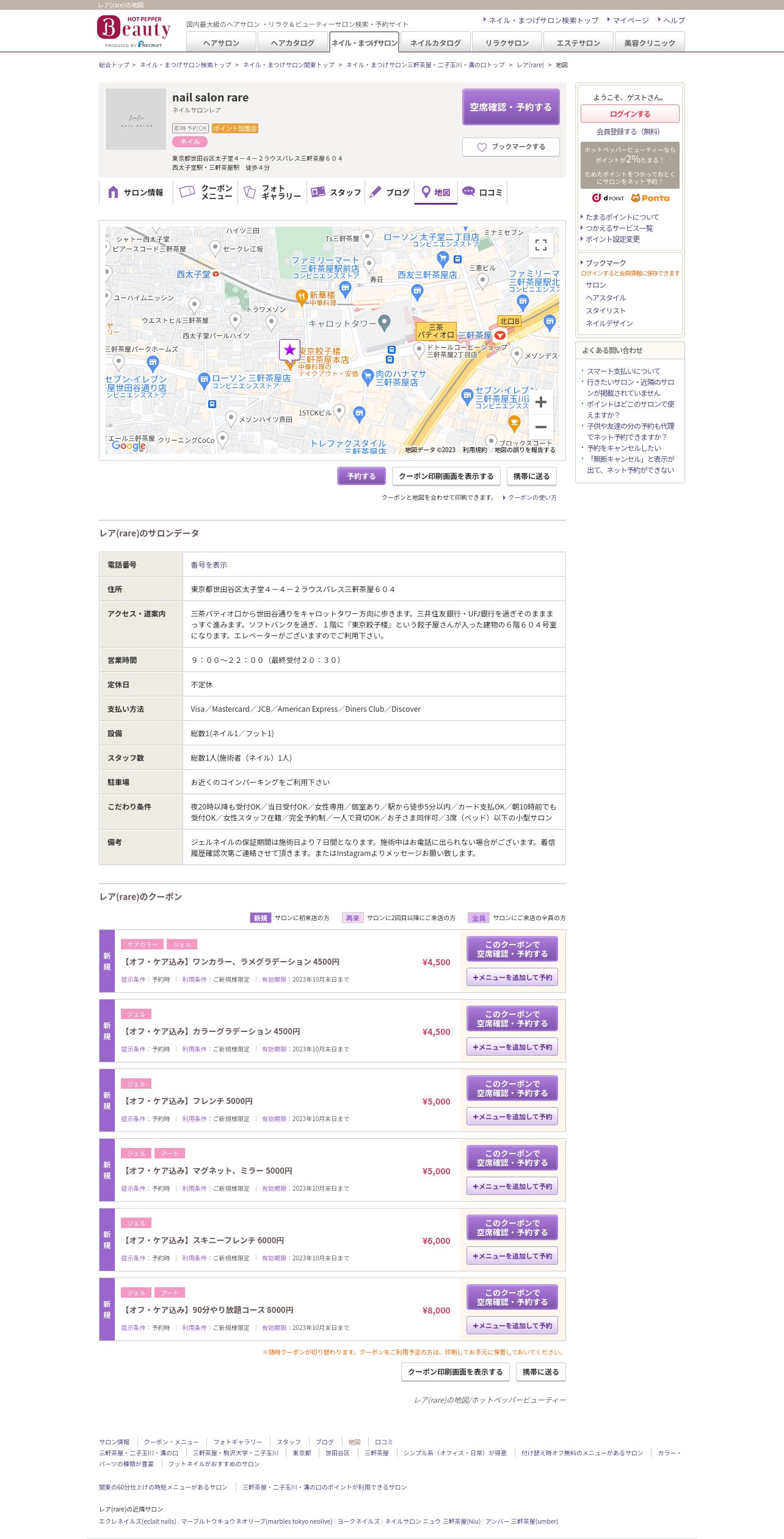Open ヘアスタイル bookmark link
This screenshot has height=1539, width=784.
coord(606,298)
